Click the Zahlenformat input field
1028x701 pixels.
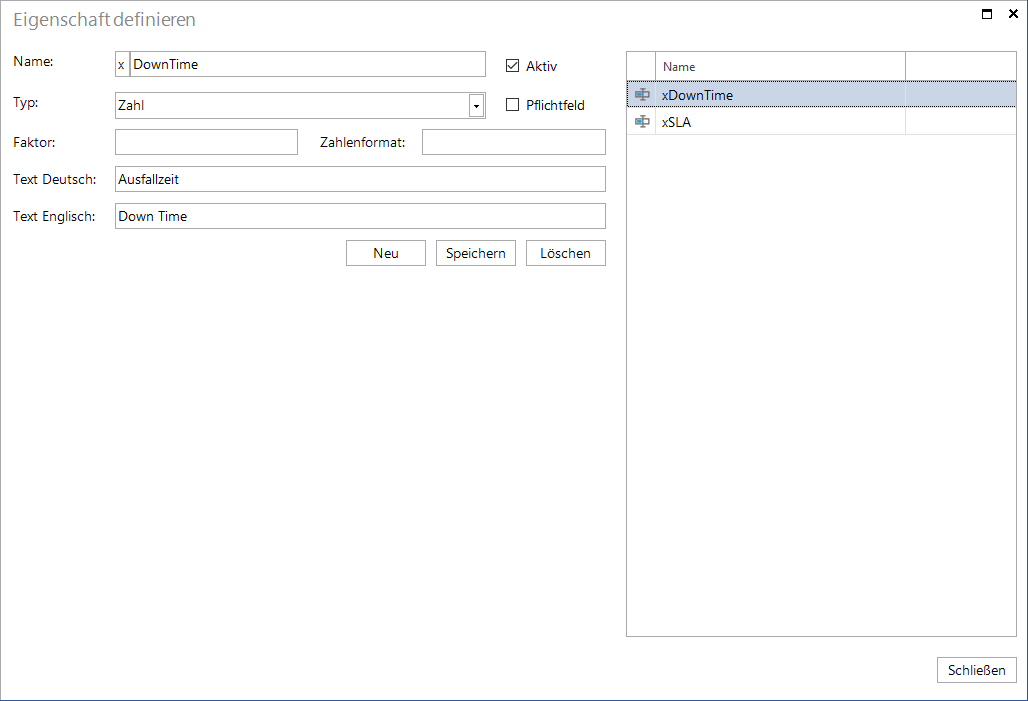[x=514, y=142]
